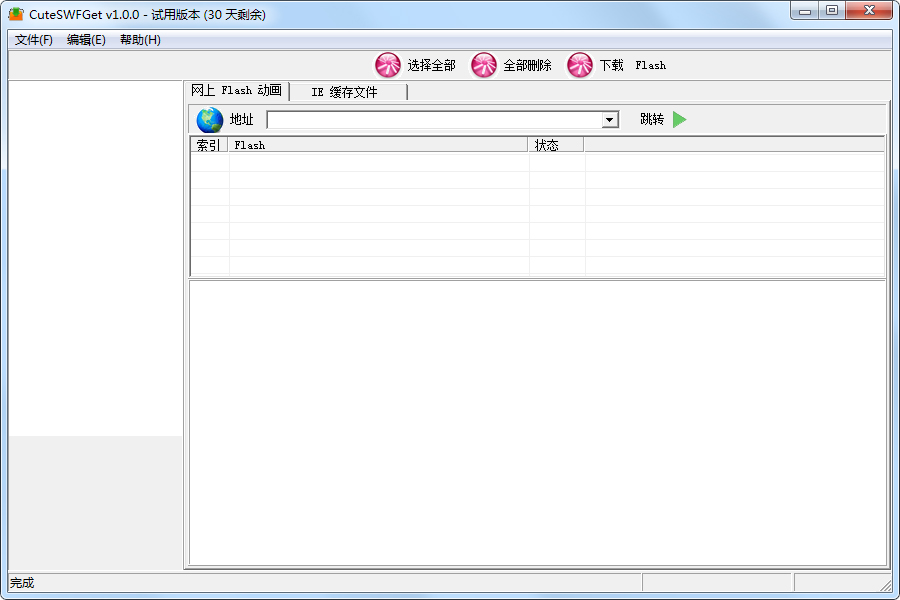Select the 网上 Flash 动画 tab
The width and height of the screenshot is (900, 600).
(237, 90)
